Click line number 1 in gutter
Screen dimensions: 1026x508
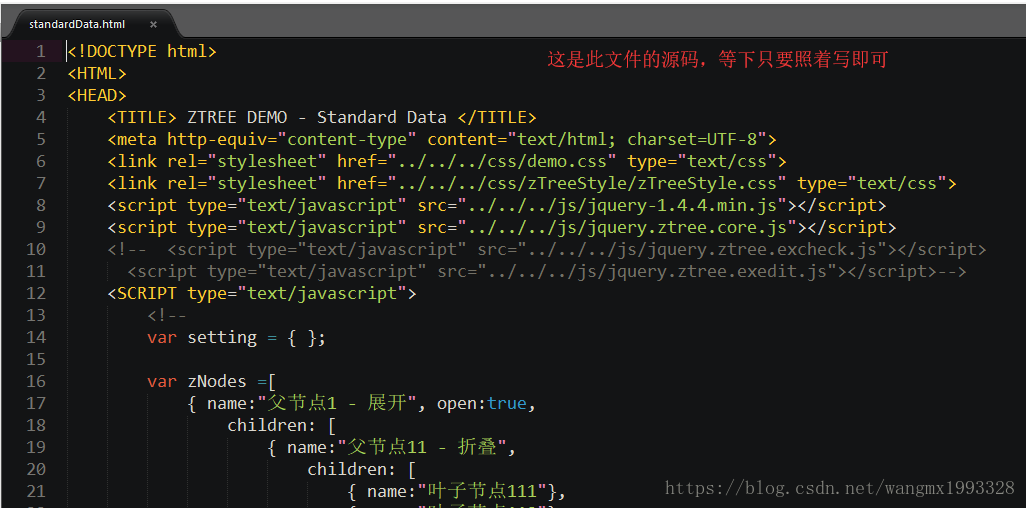tap(41, 51)
